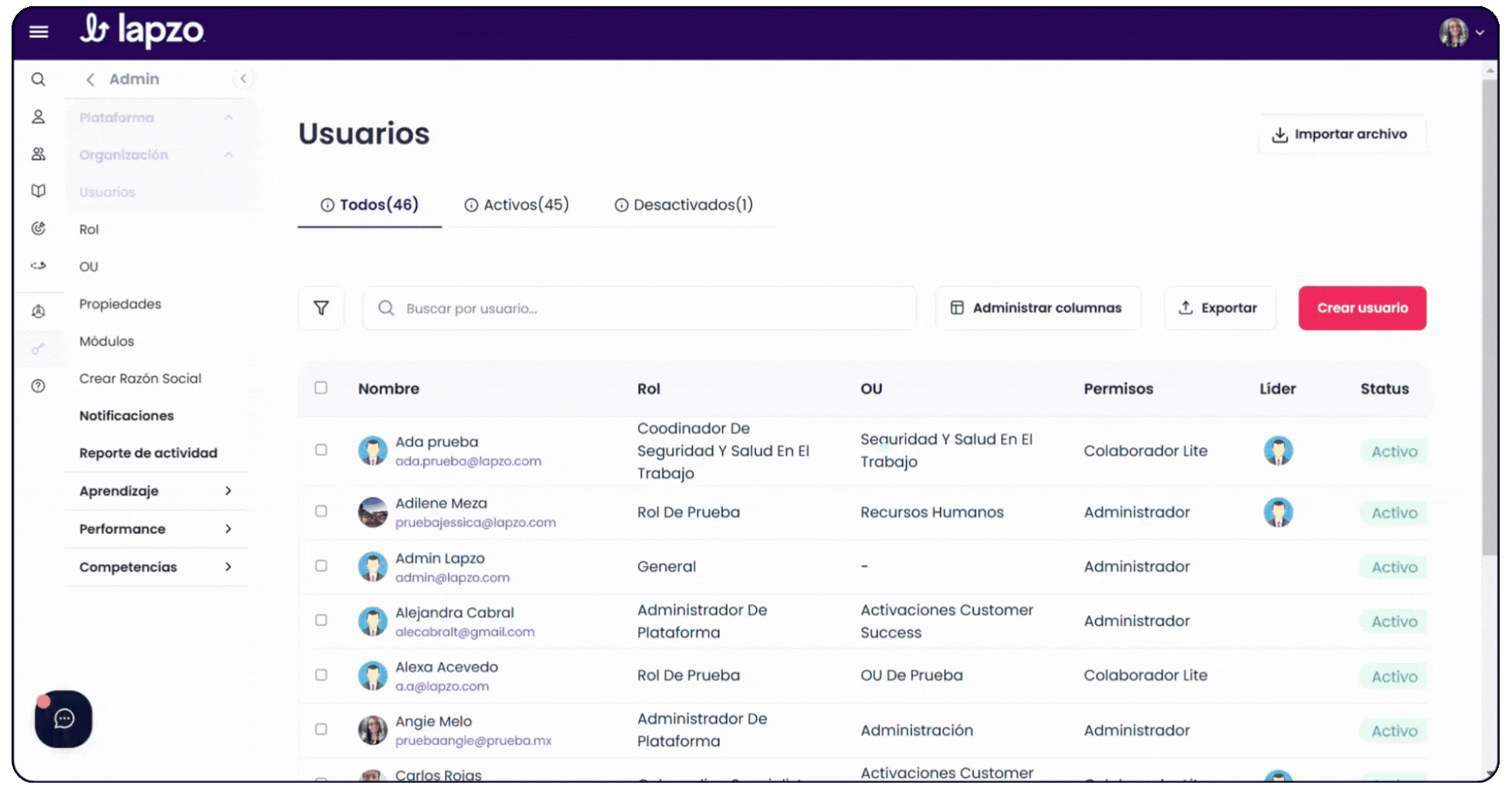Collapse the Organización section
1512x785 pixels.
pos(229,154)
